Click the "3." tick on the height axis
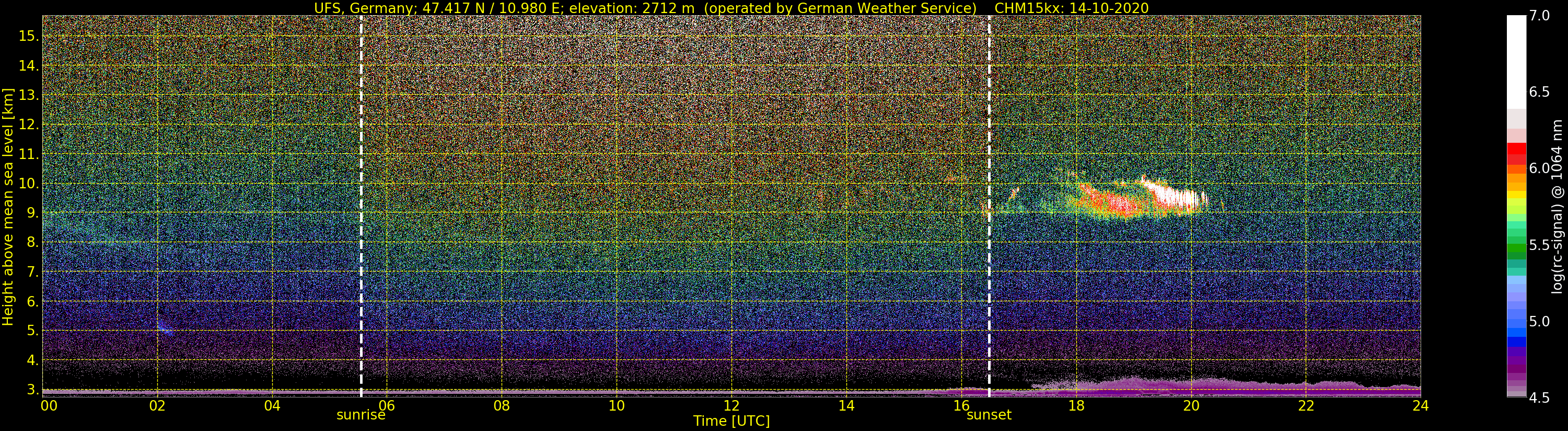The height and width of the screenshot is (431, 1568). 32,390
